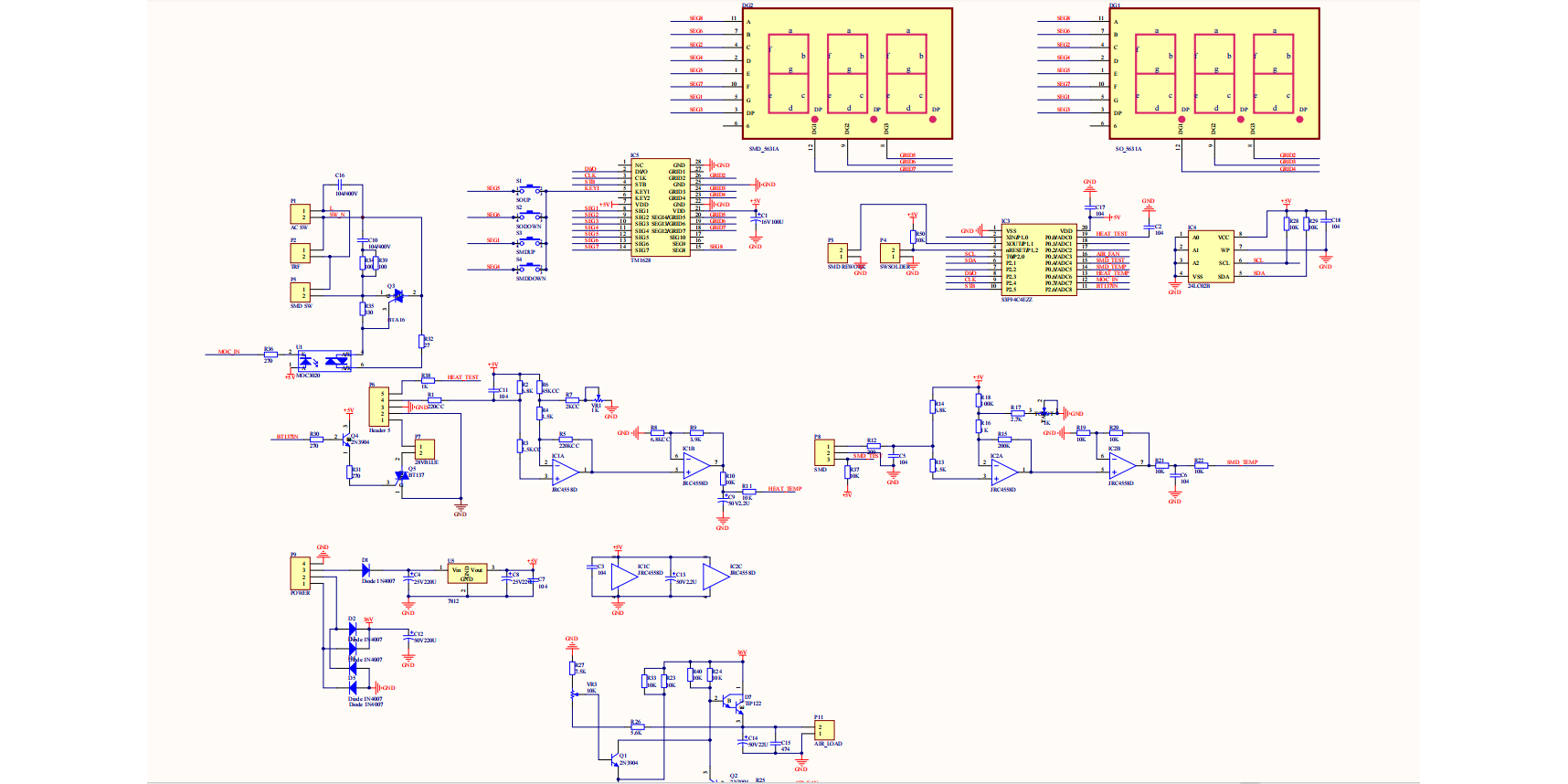Screen dimensions: 1568x784
Task: Select the SO_5631A seven-segment display DG1
Action: click(1214, 73)
